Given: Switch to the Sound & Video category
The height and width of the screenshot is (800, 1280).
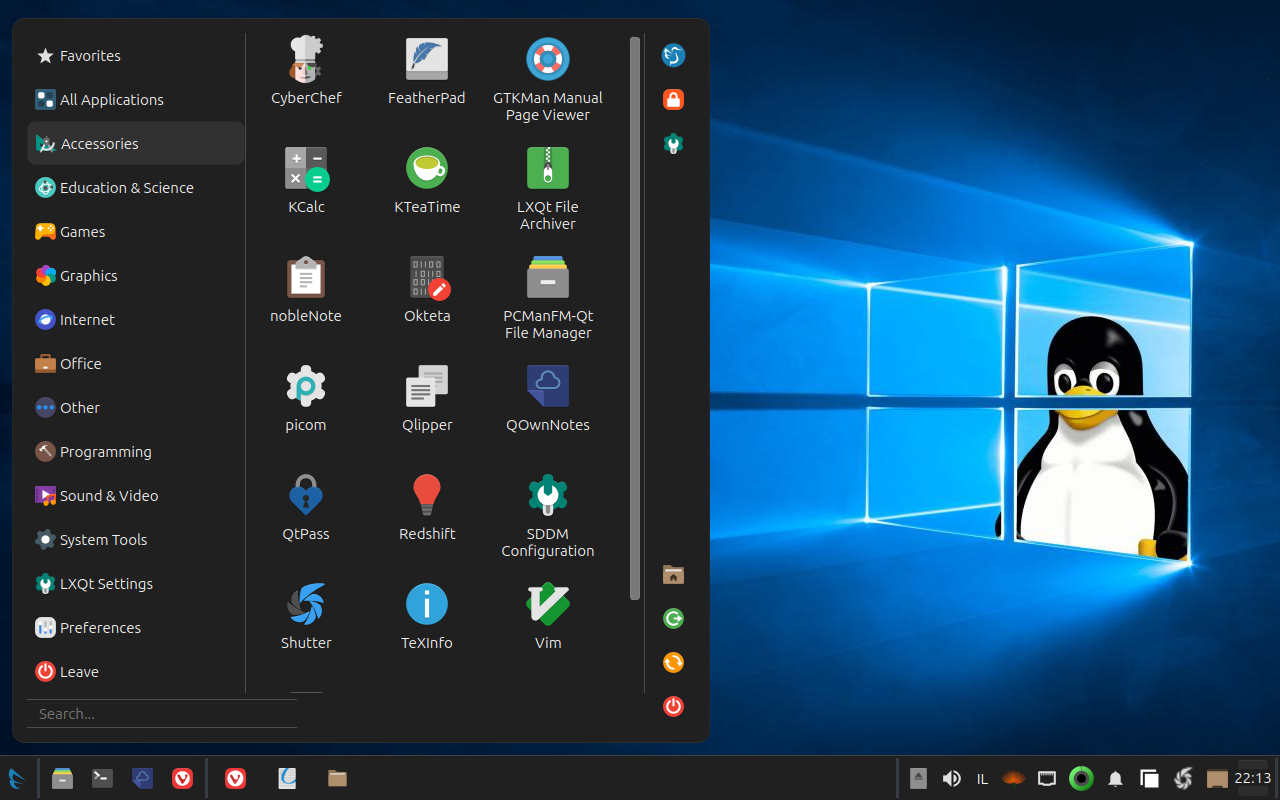Looking at the screenshot, I should 108,495.
